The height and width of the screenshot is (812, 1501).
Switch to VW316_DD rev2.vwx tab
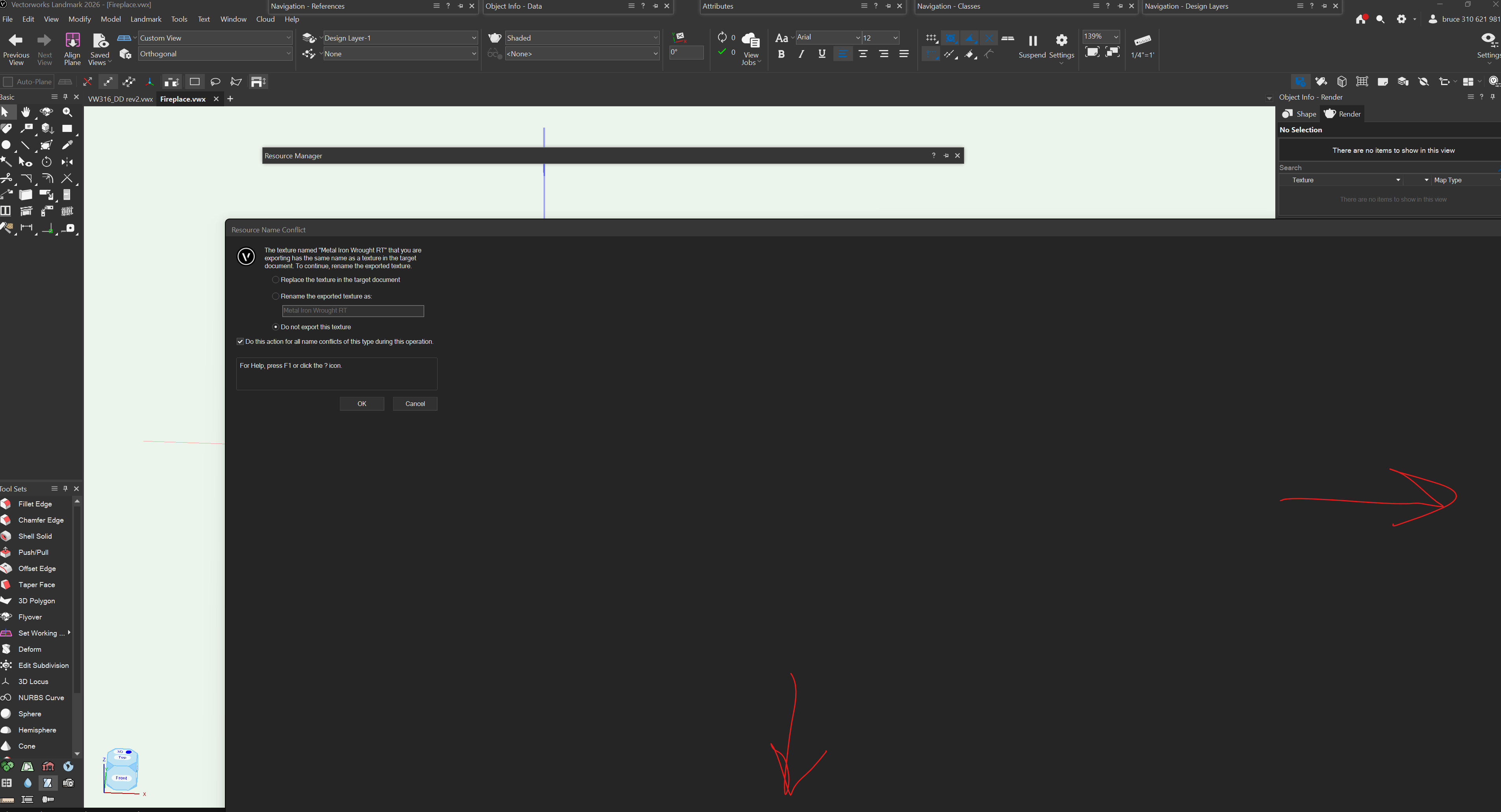[x=120, y=99]
